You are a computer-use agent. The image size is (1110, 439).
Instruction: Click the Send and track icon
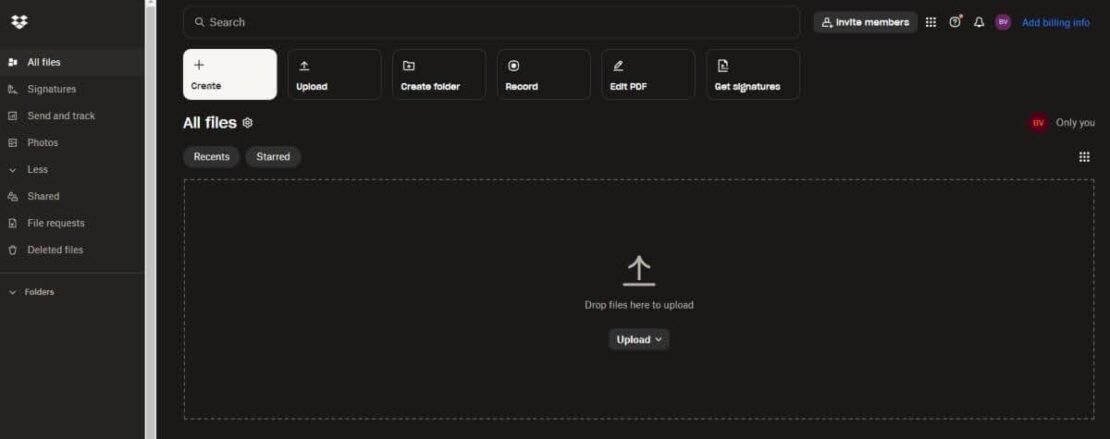tap(12, 116)
